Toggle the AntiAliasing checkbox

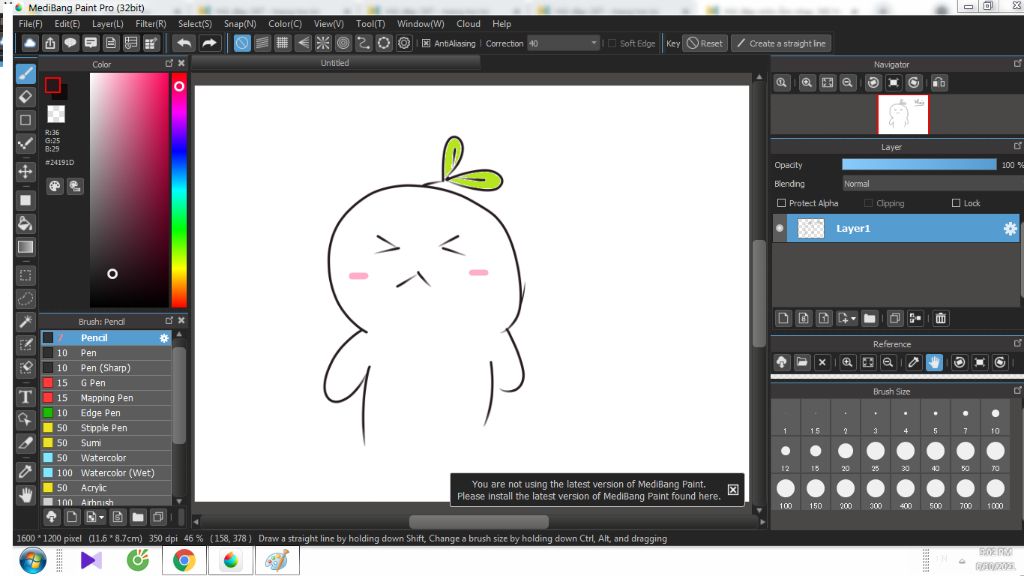426,44
